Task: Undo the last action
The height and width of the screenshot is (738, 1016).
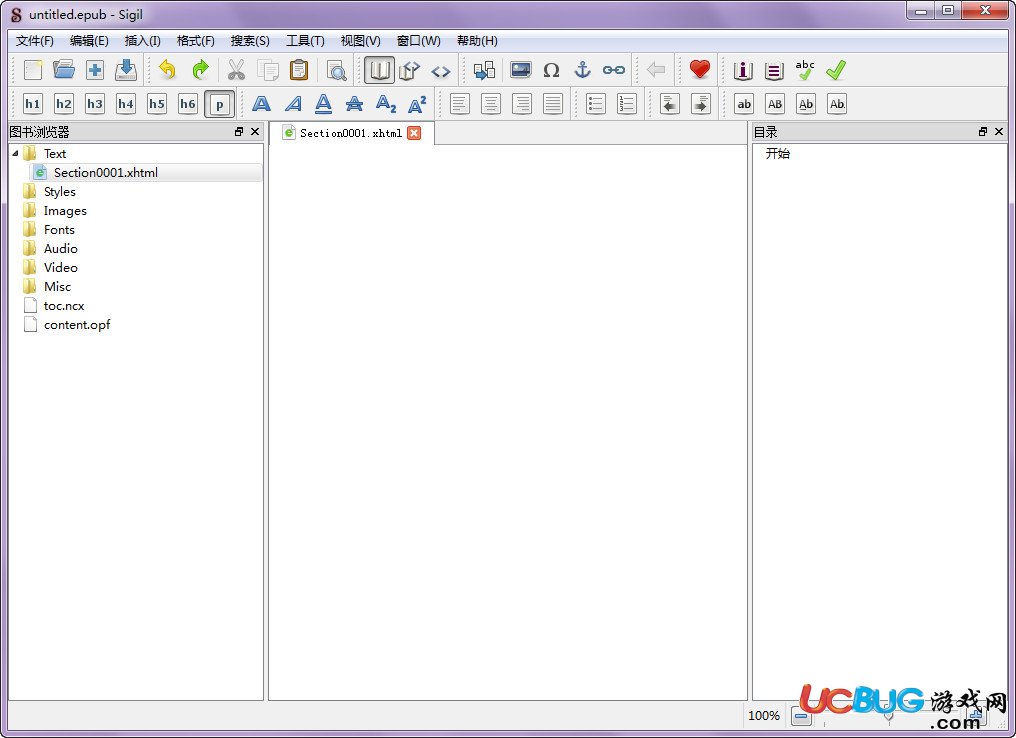Action: [167, 70]
